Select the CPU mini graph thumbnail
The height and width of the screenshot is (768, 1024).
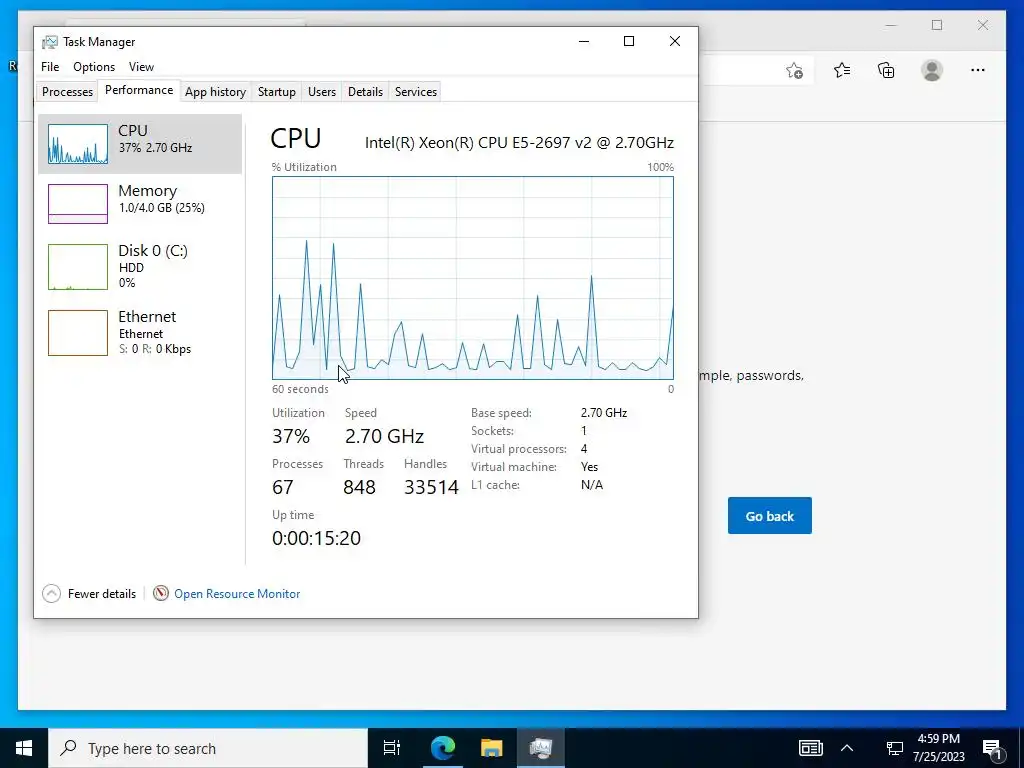tap(78, 144)
